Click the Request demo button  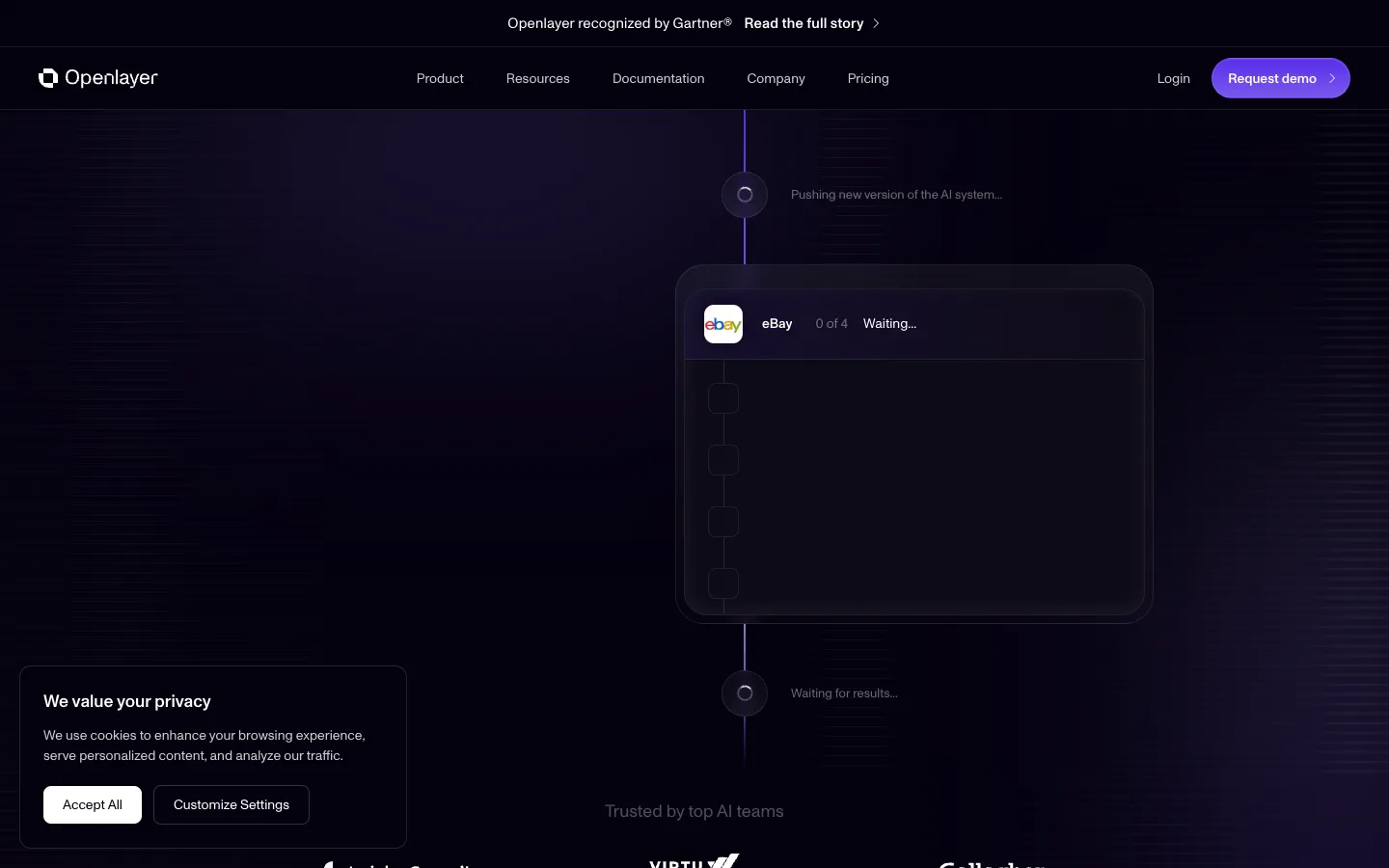tap(1281, 78)
